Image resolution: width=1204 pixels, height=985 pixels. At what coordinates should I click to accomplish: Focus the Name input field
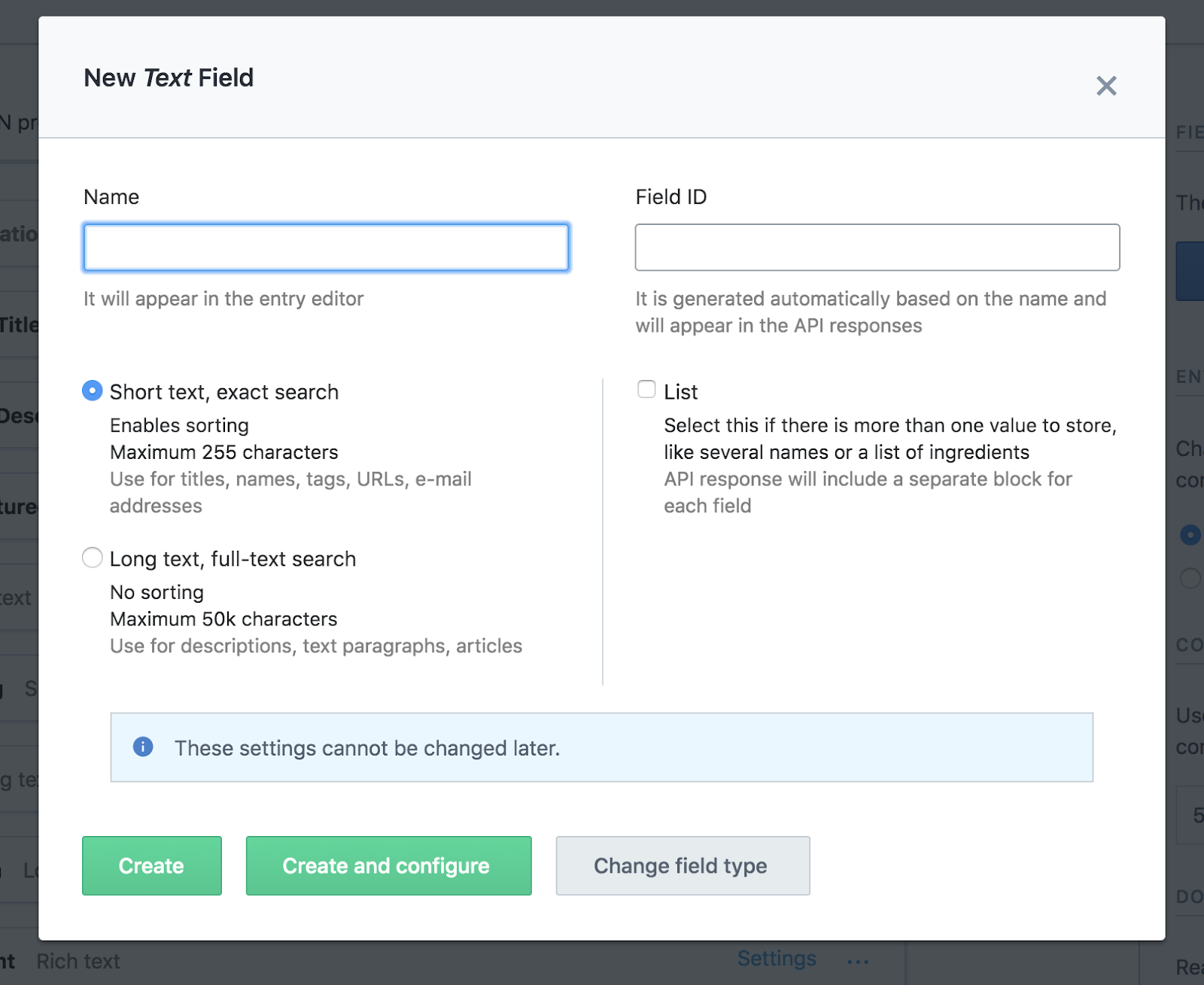point(326,248)
